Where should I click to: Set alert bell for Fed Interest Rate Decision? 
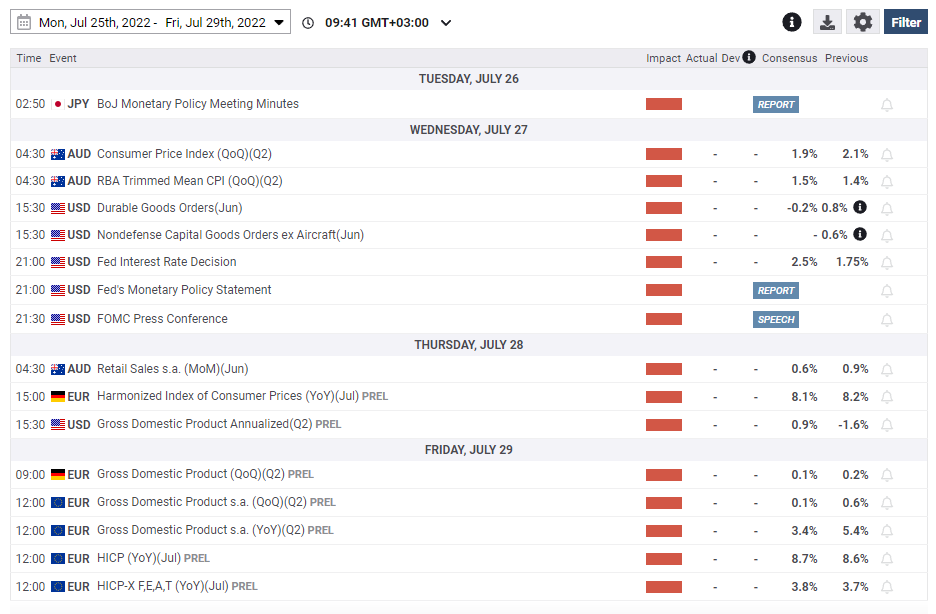(887, 263)
